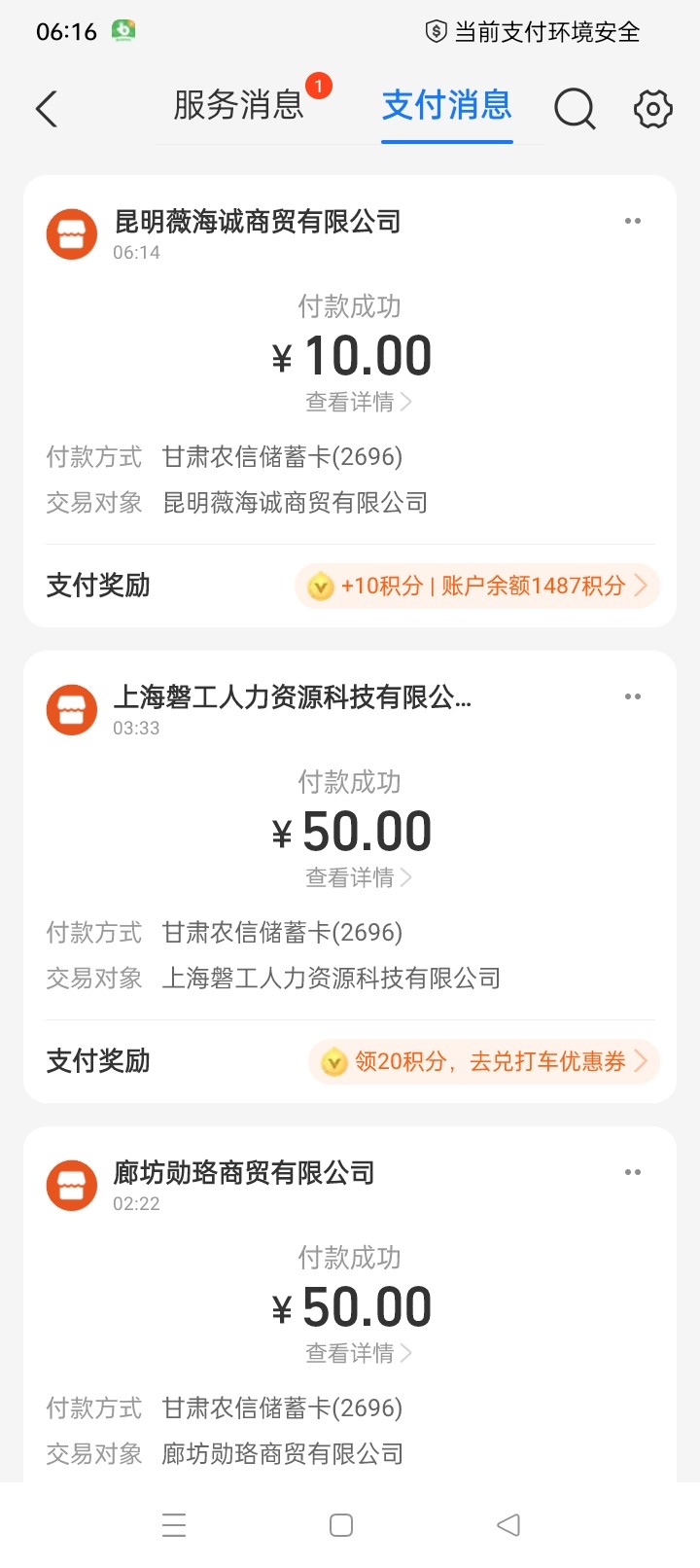This screenshot has height=1568, width=700.
Task: Tap the back arrow icon
Action: tap(47, 108)
